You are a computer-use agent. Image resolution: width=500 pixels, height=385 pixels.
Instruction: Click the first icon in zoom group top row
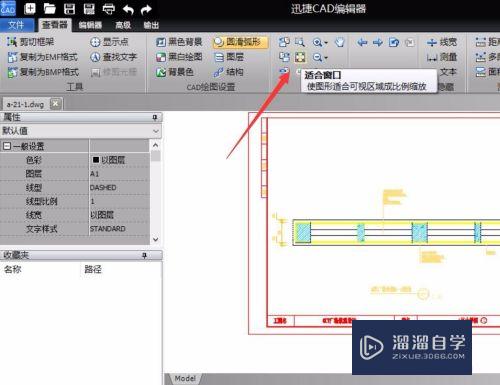tap(284, 42)
